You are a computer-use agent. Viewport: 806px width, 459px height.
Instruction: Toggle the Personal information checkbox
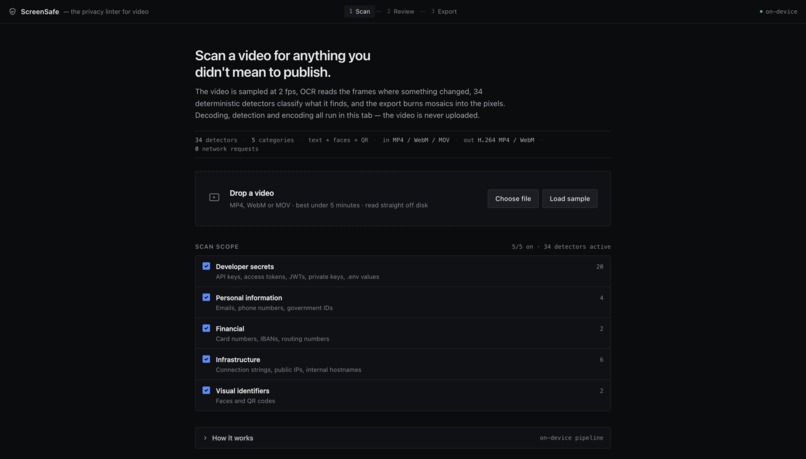point(206,298)
